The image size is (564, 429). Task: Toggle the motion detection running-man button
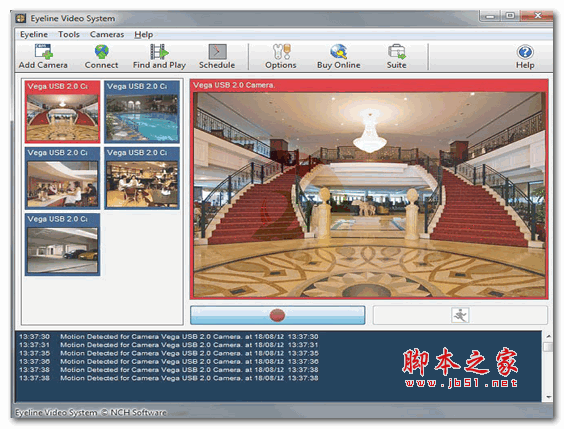tap(460, 315)
